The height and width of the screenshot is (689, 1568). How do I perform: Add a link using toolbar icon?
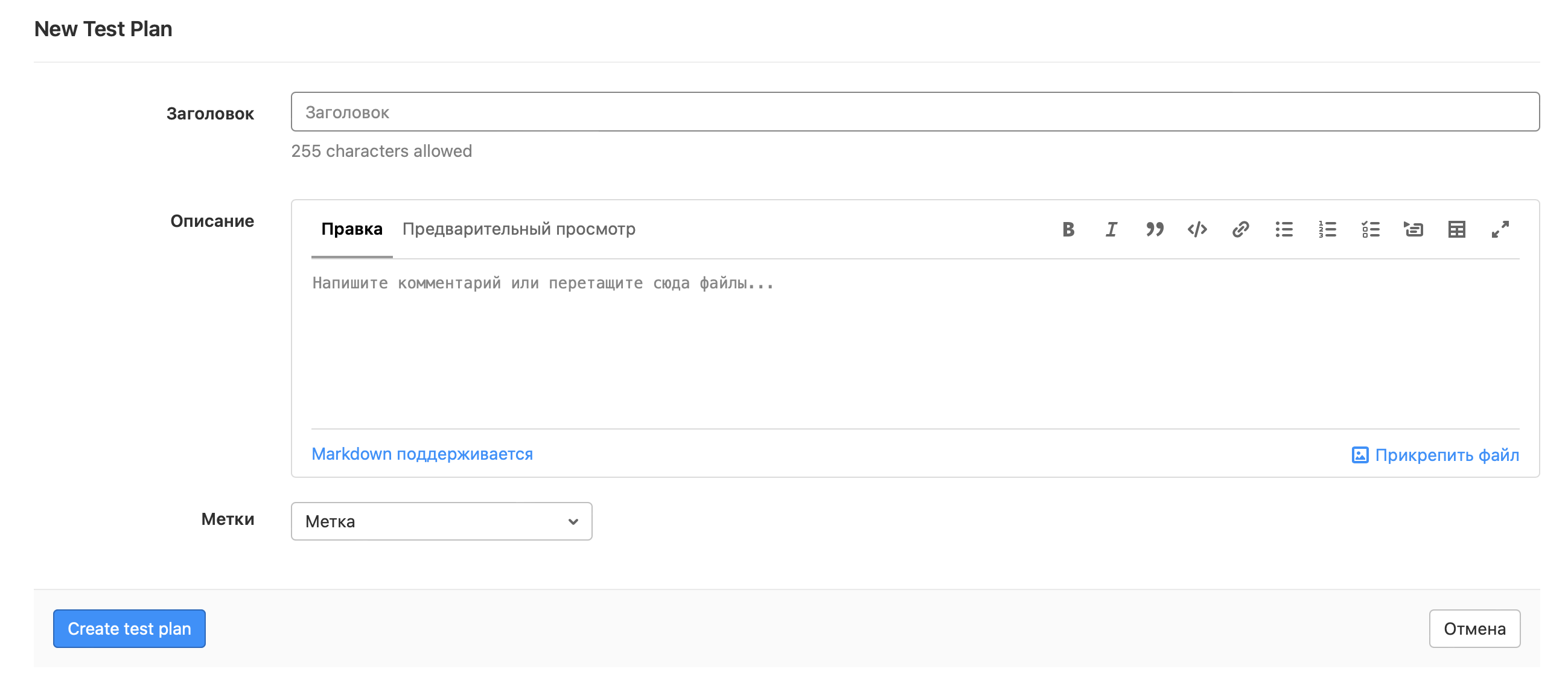point(1240,229)
